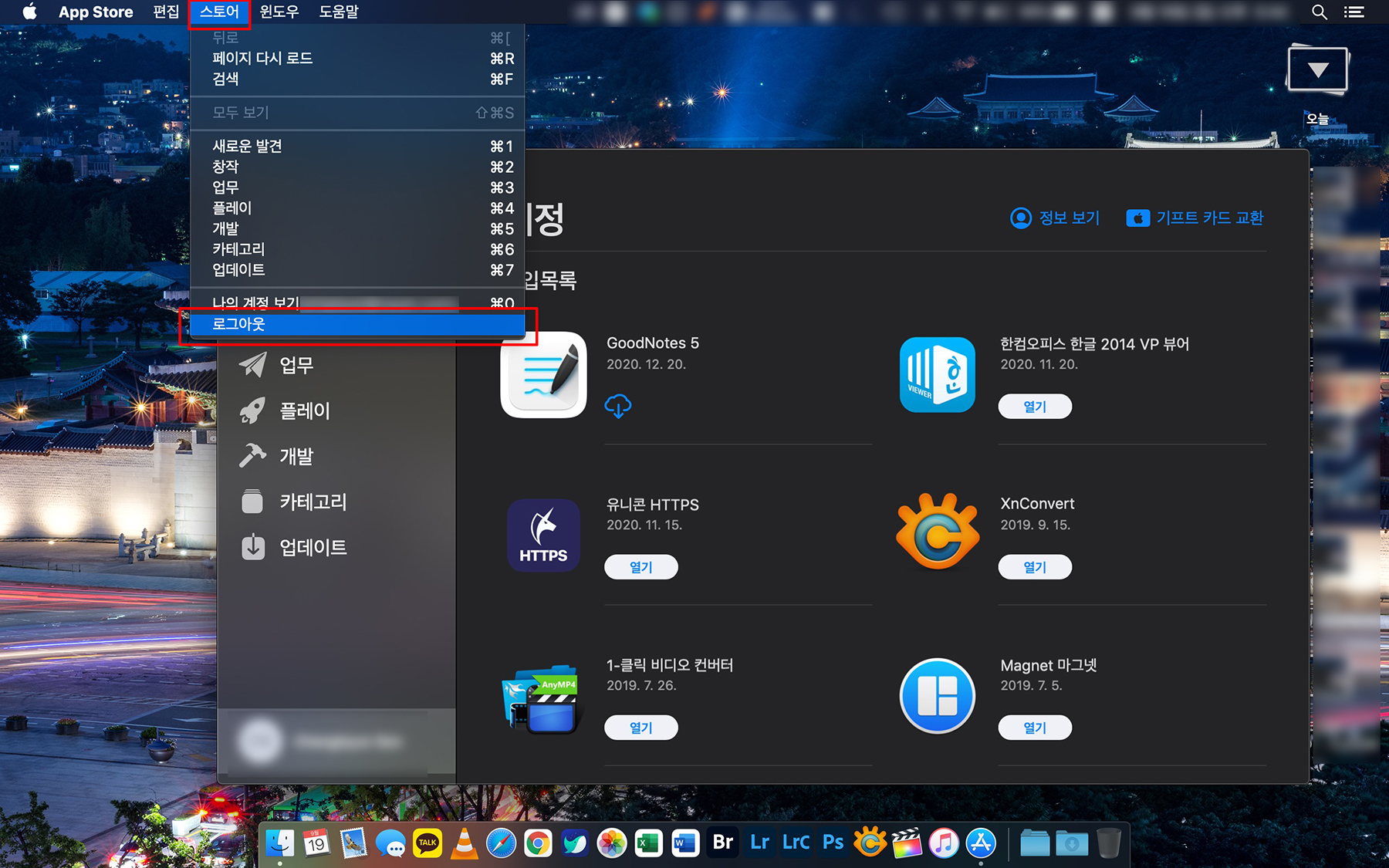Screen dimensions: 1389x868
Task: Launch Adobe Bridge from the Dock
Action: click(722, 843)
